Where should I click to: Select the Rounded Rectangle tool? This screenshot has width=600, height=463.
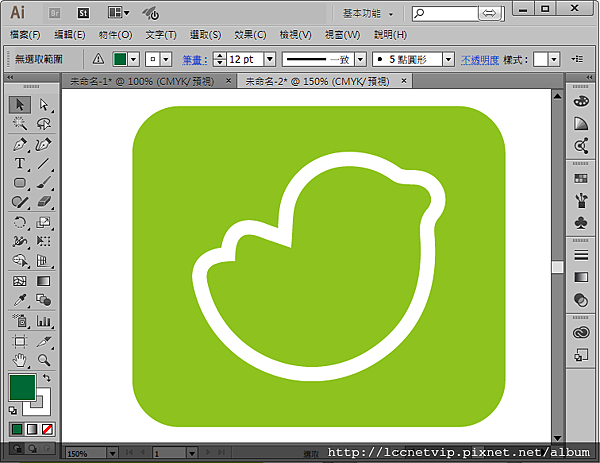pos(20,183)
